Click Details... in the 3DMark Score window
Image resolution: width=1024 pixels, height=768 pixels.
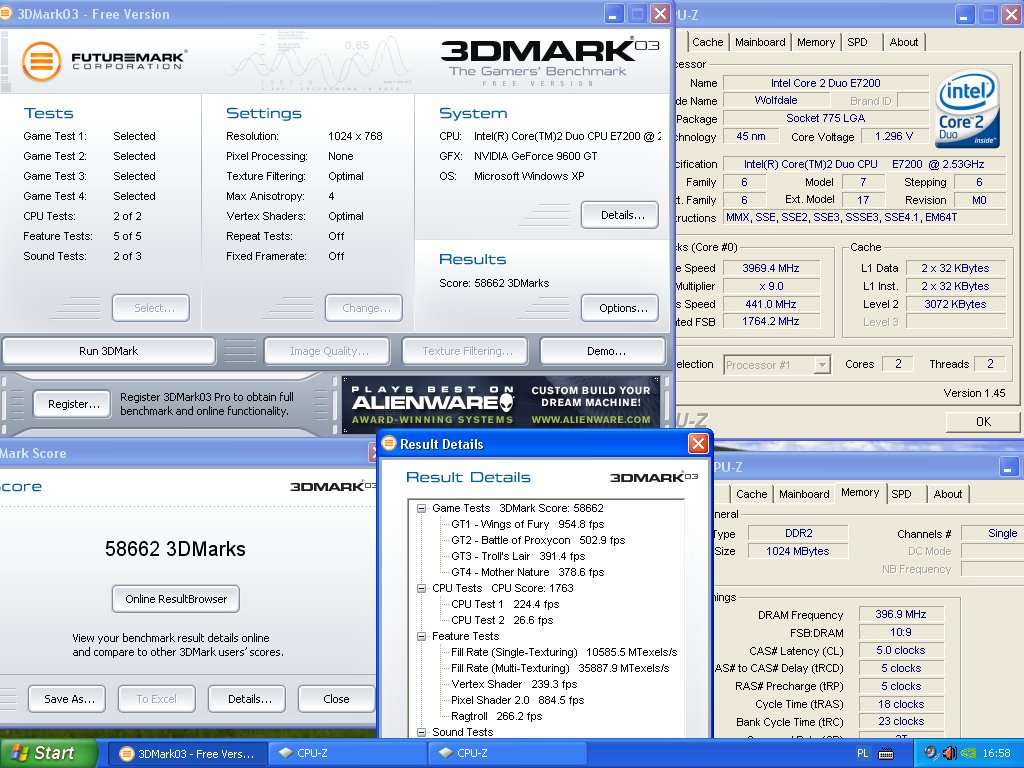(249, 699)
